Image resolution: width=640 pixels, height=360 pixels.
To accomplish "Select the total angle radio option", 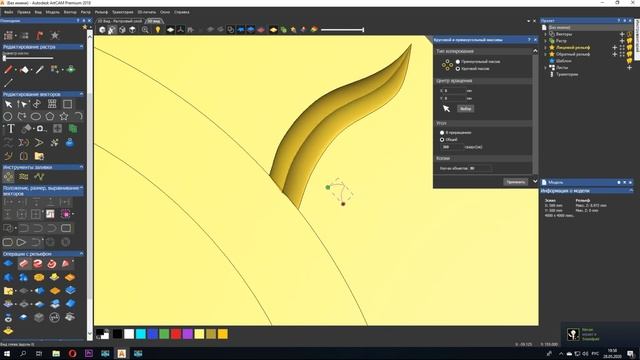I will click(x=442, y=140).
